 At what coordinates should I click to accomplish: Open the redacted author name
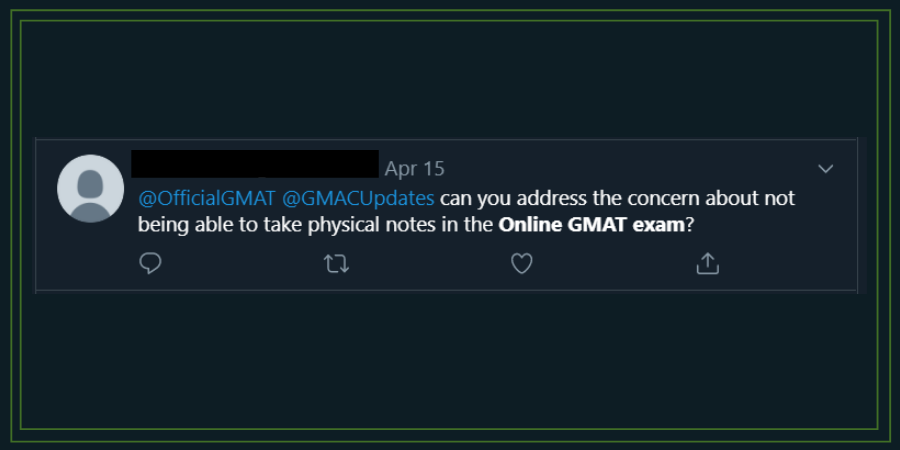tap(255, 164)
